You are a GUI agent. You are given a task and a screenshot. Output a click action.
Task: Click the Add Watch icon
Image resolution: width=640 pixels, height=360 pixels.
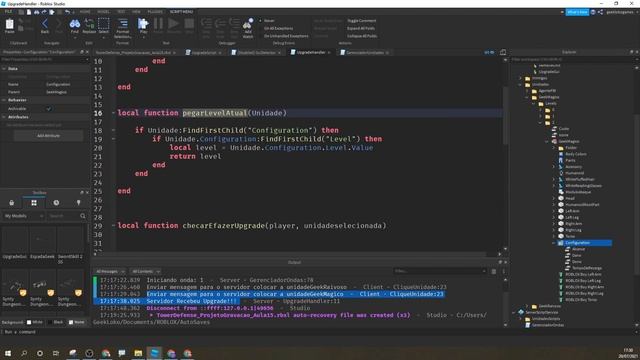click(248, 24)
